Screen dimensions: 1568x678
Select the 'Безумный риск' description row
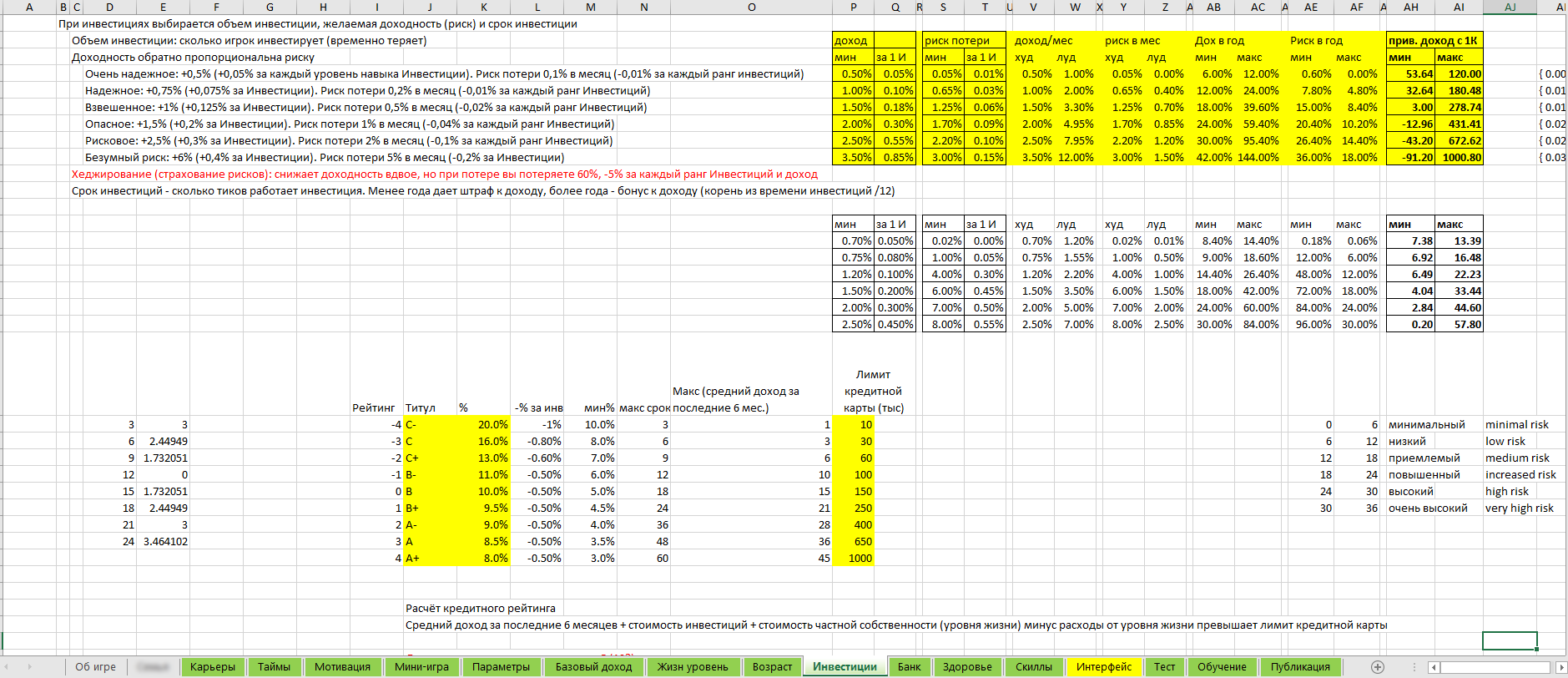pos(325,157)
